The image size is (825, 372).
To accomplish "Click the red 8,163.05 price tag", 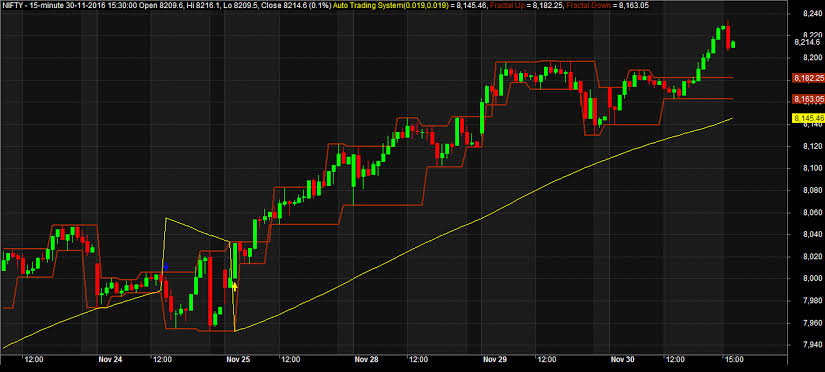I will [808, 99].
